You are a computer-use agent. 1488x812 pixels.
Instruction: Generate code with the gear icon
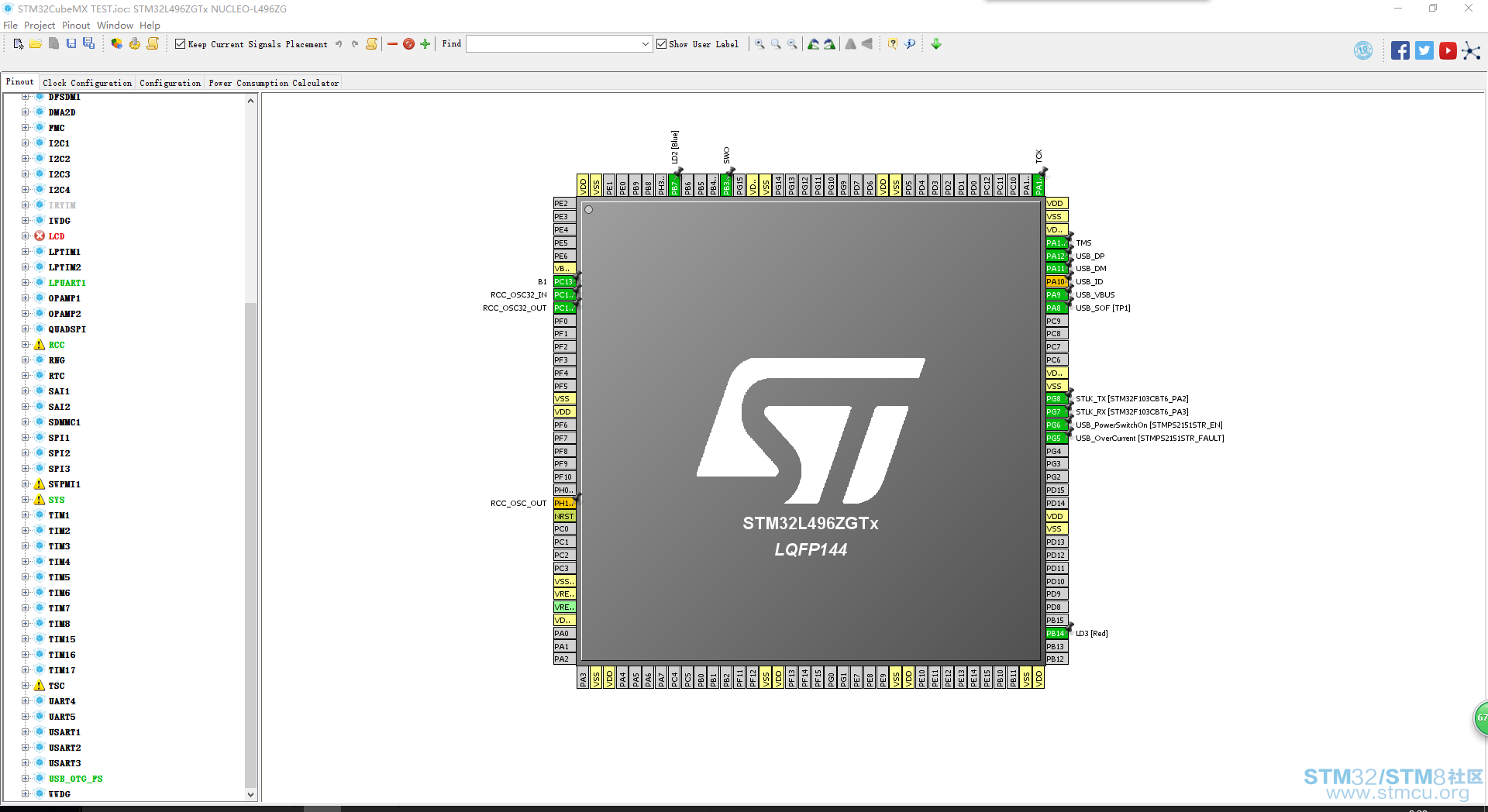[135, 44]
